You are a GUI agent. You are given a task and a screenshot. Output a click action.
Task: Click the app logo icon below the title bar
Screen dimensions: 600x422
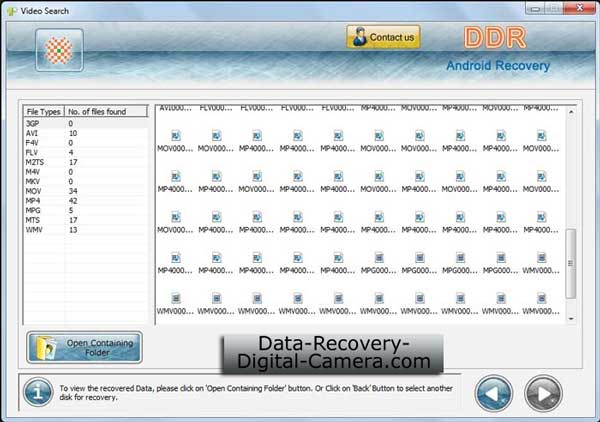[x=59, y=49]
